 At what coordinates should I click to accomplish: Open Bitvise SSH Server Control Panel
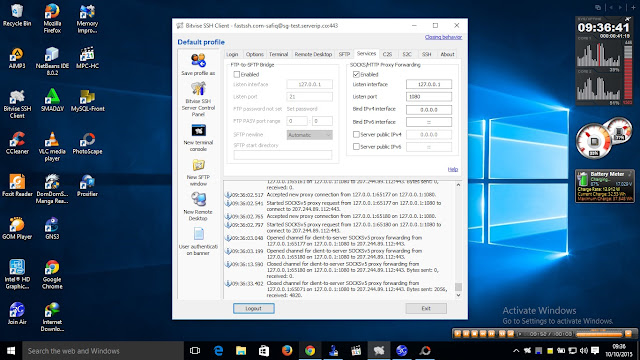click(x=198, y=99)
